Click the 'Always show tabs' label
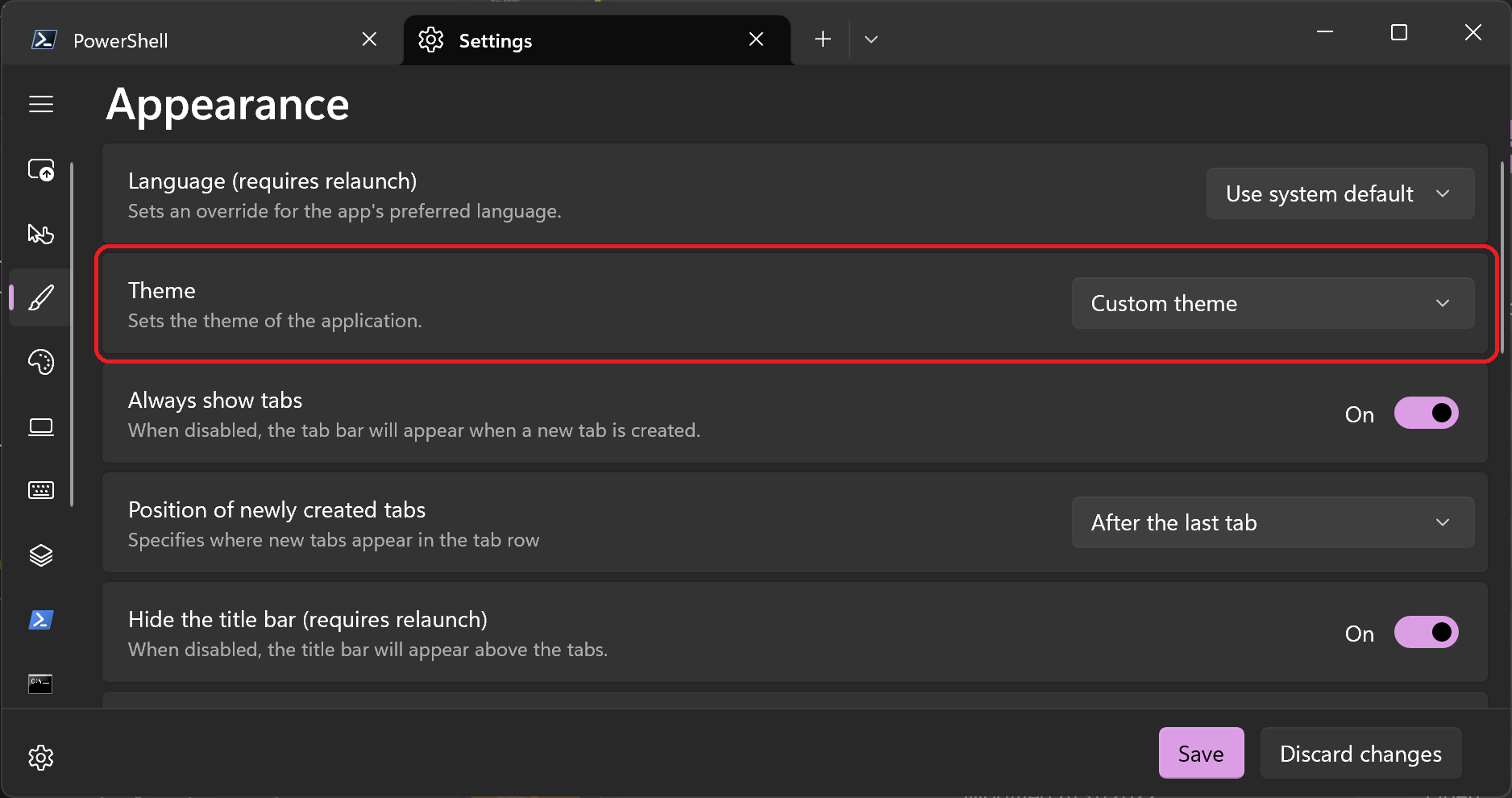1512x798 pixels. click(x=215, y=400)
